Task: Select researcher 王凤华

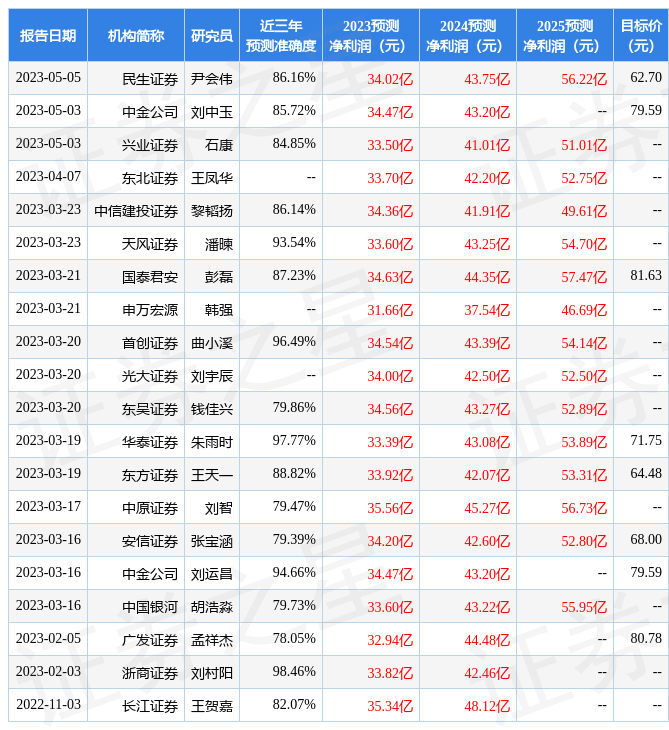Action: (212, 178)
